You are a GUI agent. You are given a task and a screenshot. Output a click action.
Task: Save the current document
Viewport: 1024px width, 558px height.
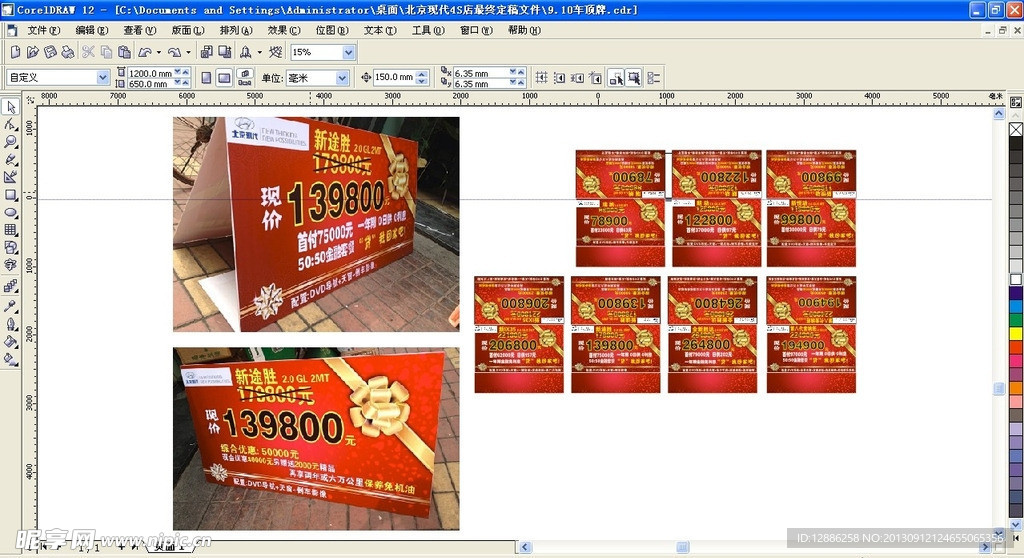point(50,52)
